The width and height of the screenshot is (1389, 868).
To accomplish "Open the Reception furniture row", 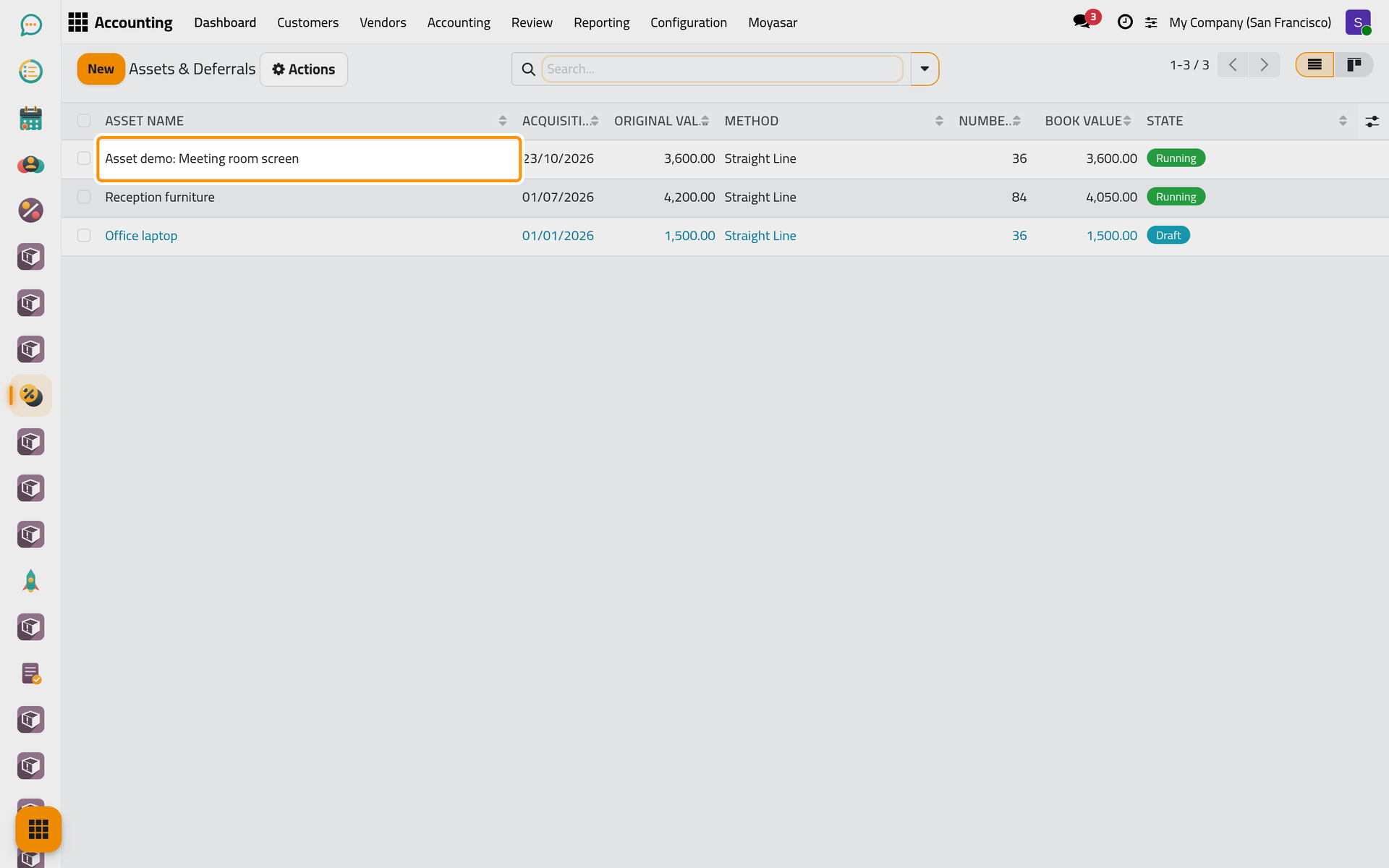I will click(725, 197).
